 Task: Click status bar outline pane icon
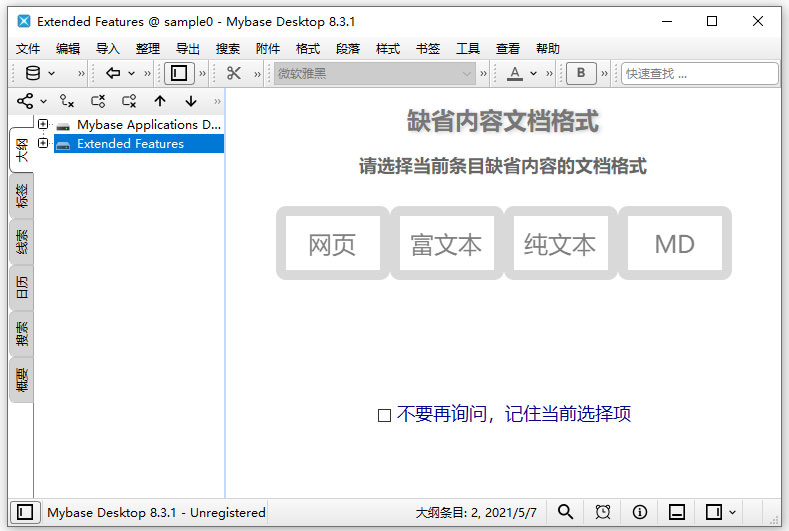(25, 512)
